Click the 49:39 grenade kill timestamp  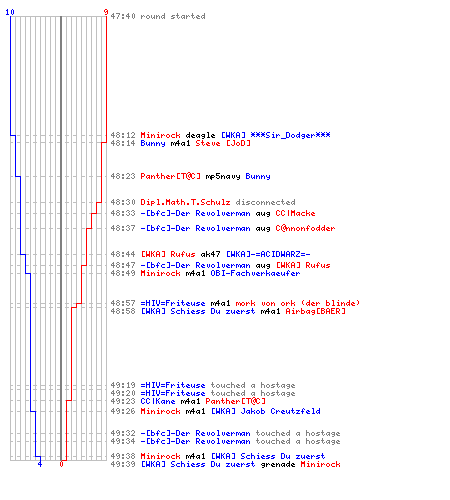[x=123, y=464]
